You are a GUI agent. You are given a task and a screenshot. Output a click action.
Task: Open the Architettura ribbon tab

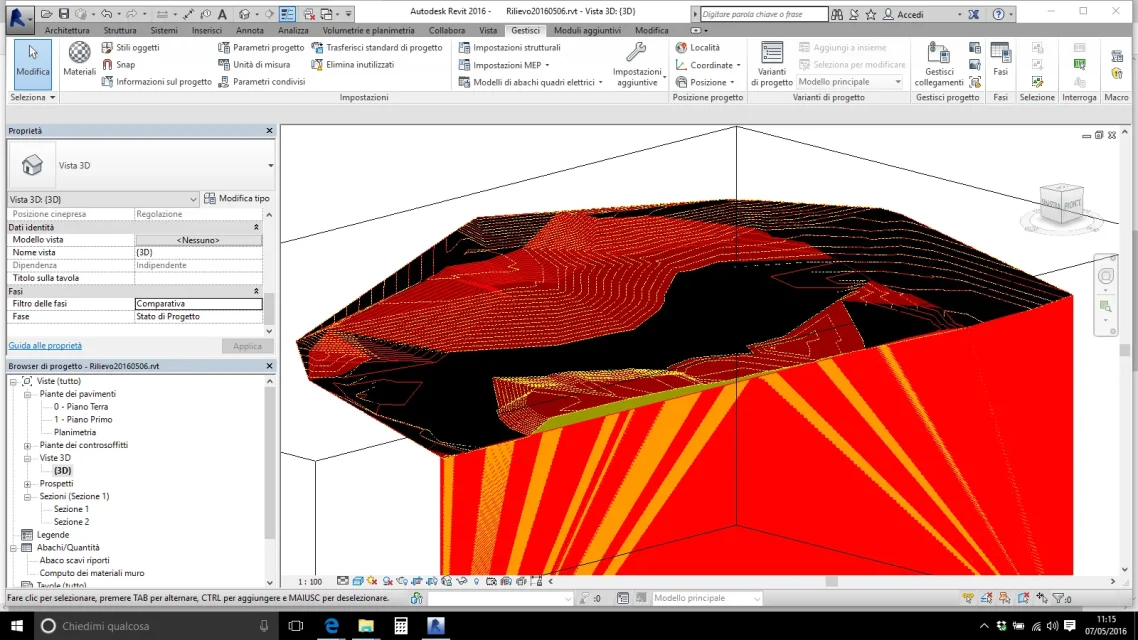pyautogui.click(x=67, y=30)
